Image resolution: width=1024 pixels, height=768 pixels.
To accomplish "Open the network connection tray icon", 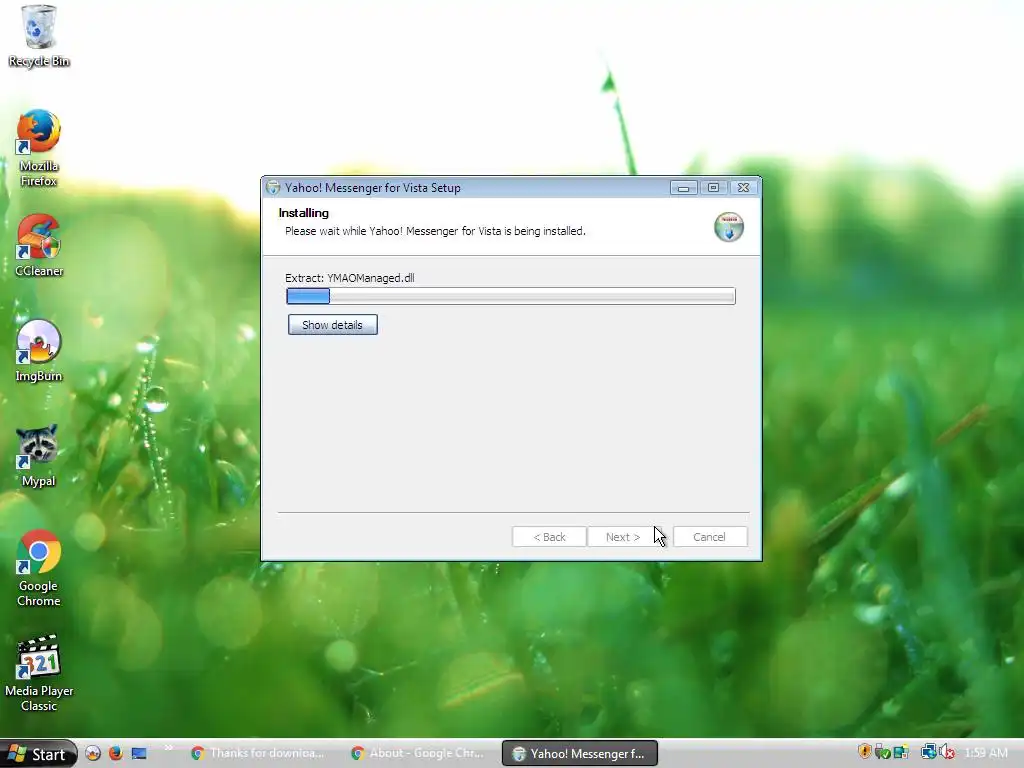I will pos(928,752).
